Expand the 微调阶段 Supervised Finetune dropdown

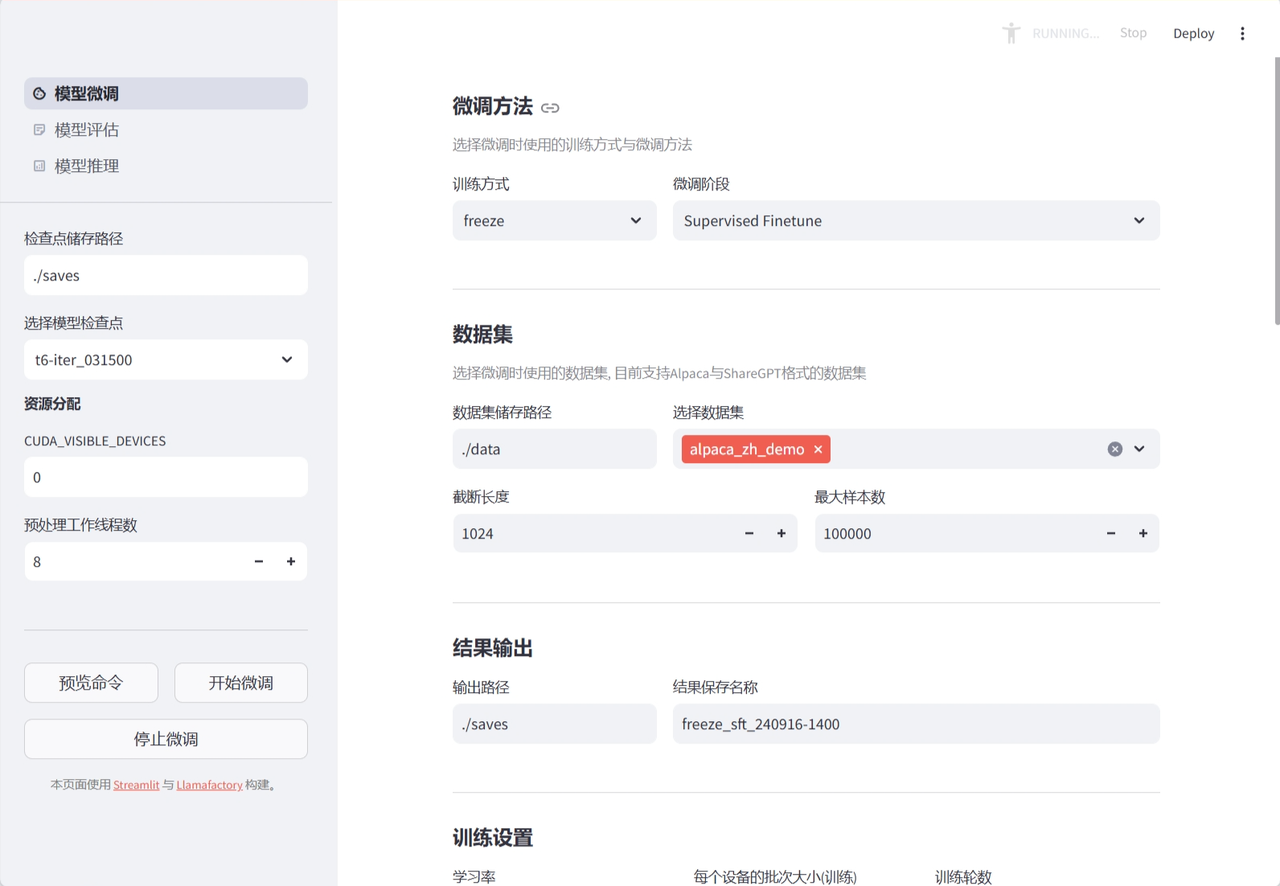tap(915, 221)
